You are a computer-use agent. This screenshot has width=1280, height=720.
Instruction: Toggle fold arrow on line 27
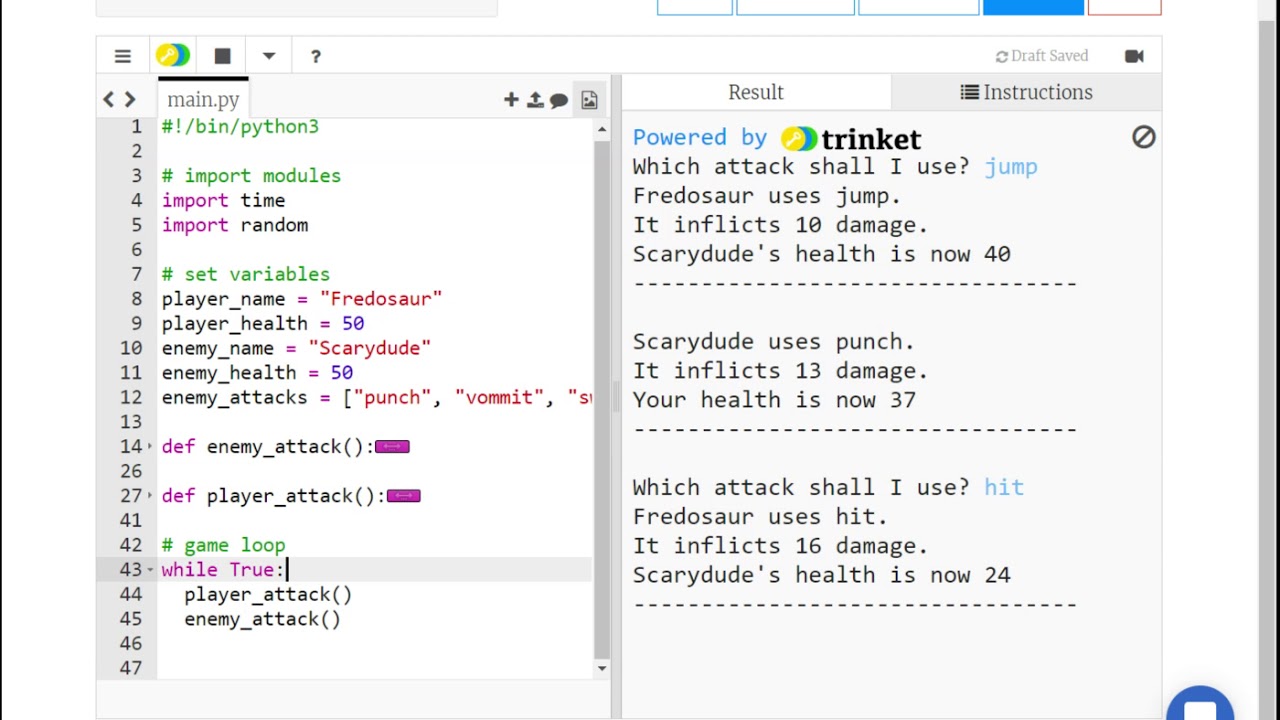tap(150, 496)
